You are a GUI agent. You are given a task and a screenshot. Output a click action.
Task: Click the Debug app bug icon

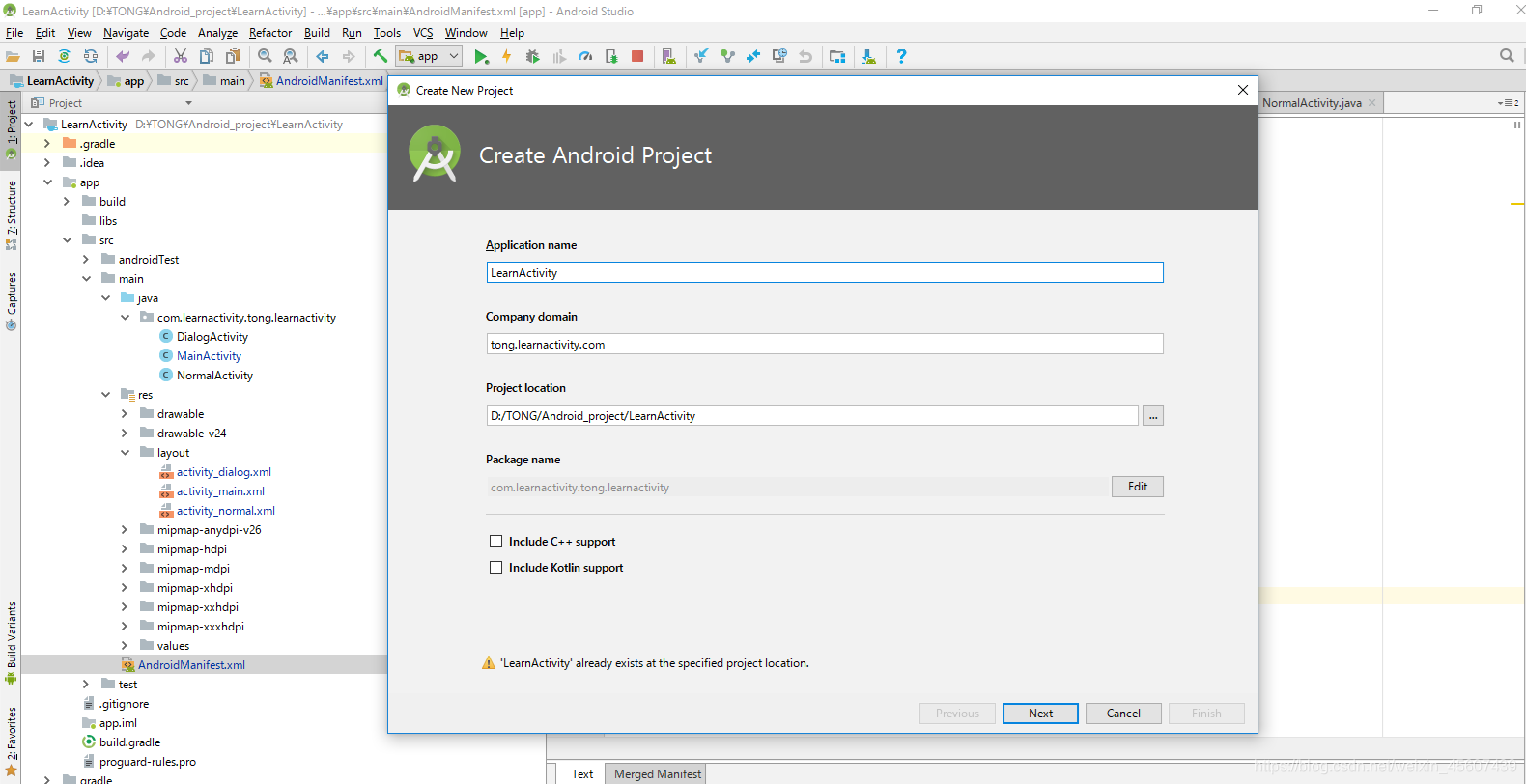(532, 57)
